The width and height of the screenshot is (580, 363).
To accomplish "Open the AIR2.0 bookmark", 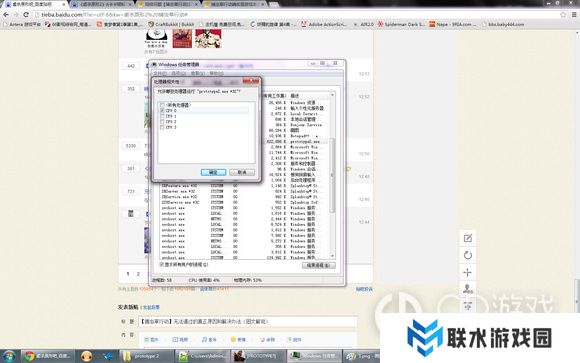I will click(x=364, y=24).
